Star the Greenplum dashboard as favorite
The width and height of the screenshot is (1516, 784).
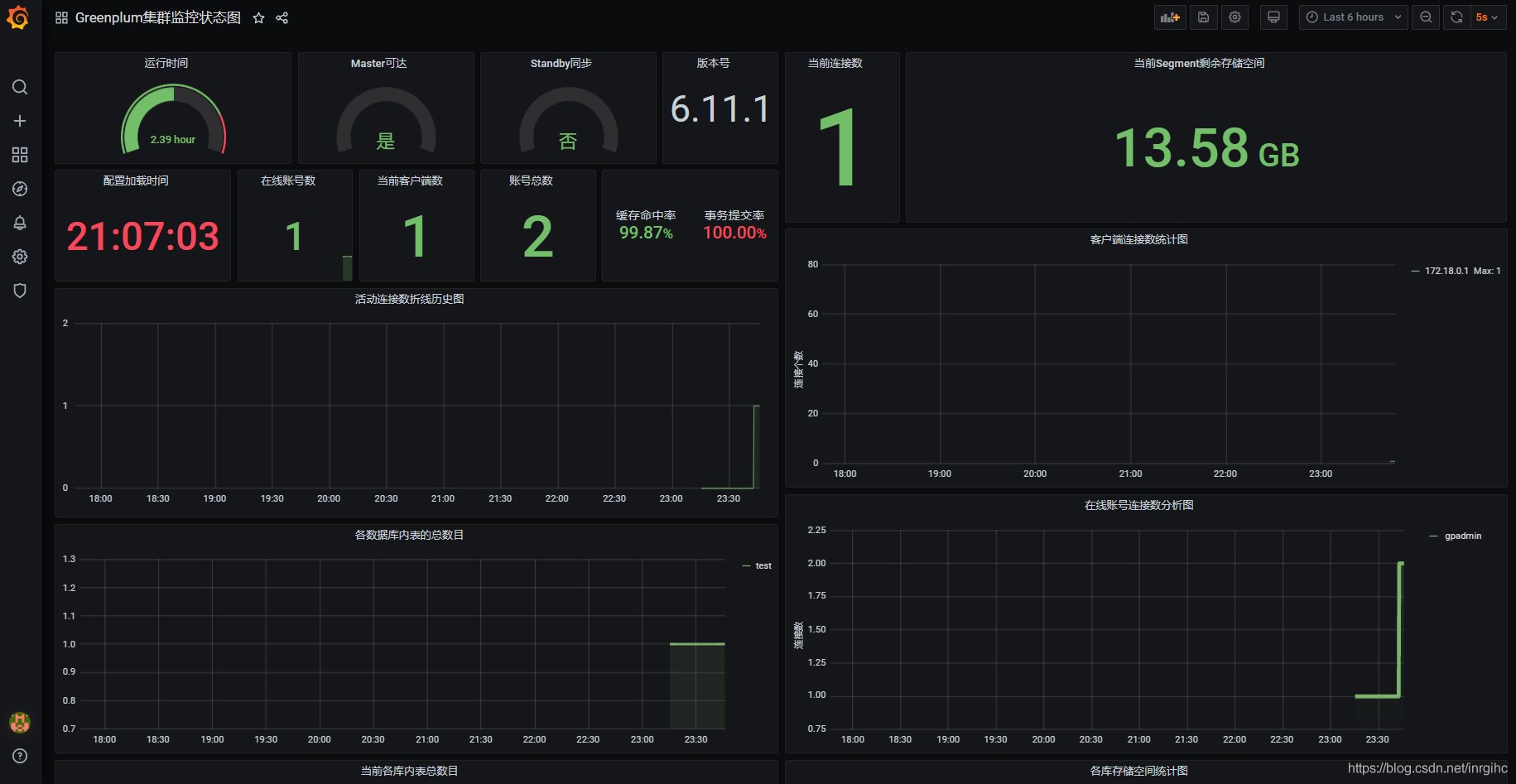pyautogui.click(x=258, y=18)
